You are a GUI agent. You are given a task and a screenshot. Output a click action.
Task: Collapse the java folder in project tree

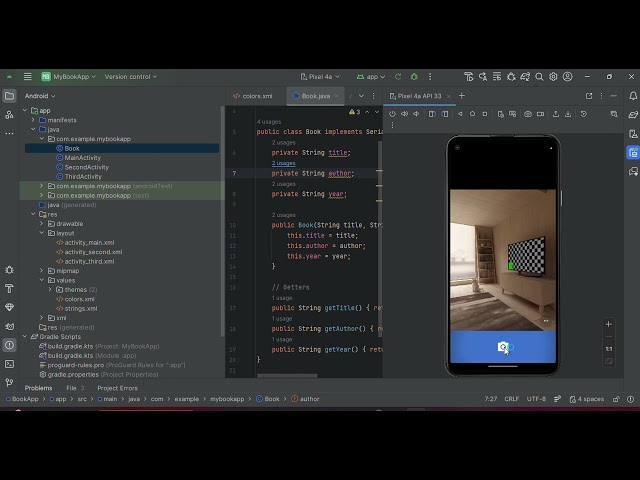tap(33, 129)
